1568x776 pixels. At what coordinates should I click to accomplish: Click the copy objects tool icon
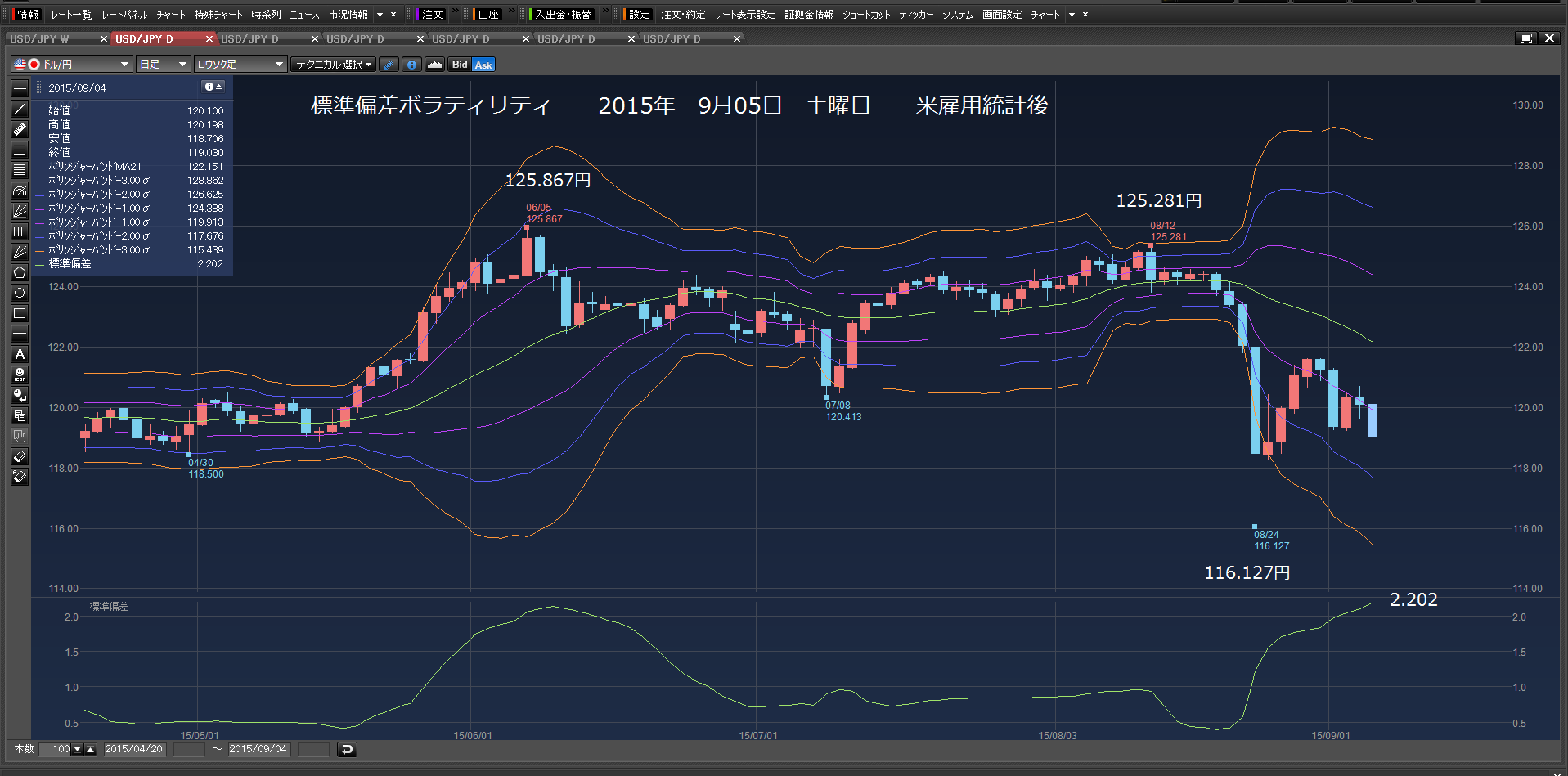[20, 415]
